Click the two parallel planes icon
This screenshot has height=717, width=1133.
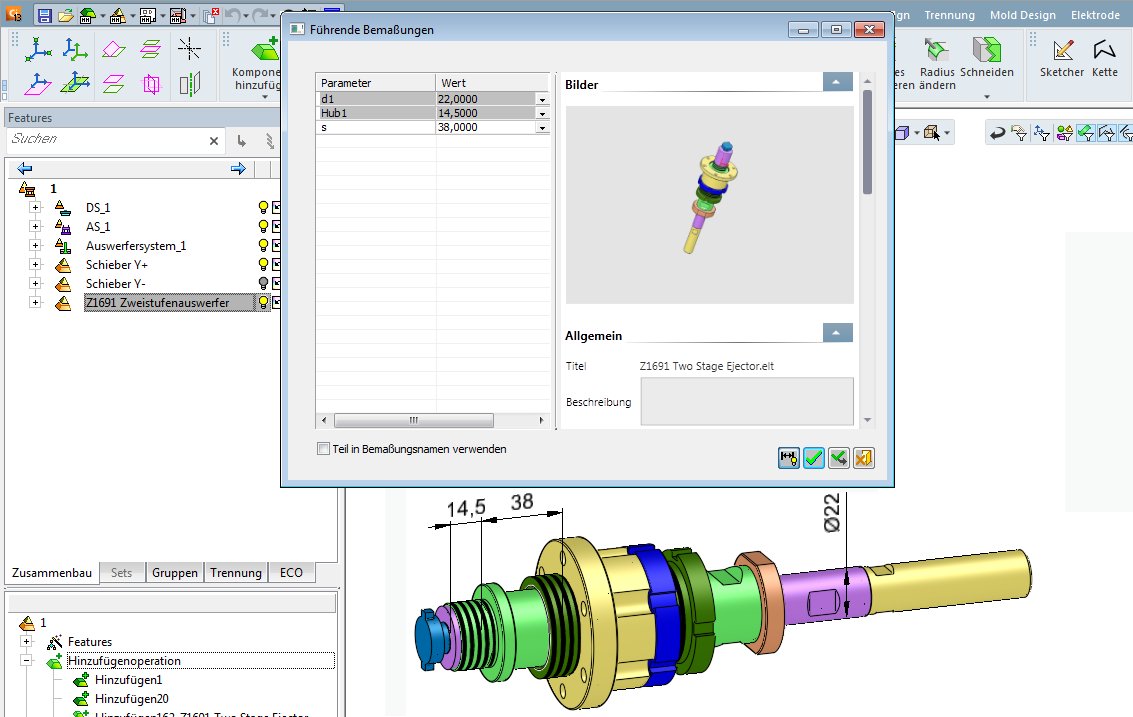113,84
